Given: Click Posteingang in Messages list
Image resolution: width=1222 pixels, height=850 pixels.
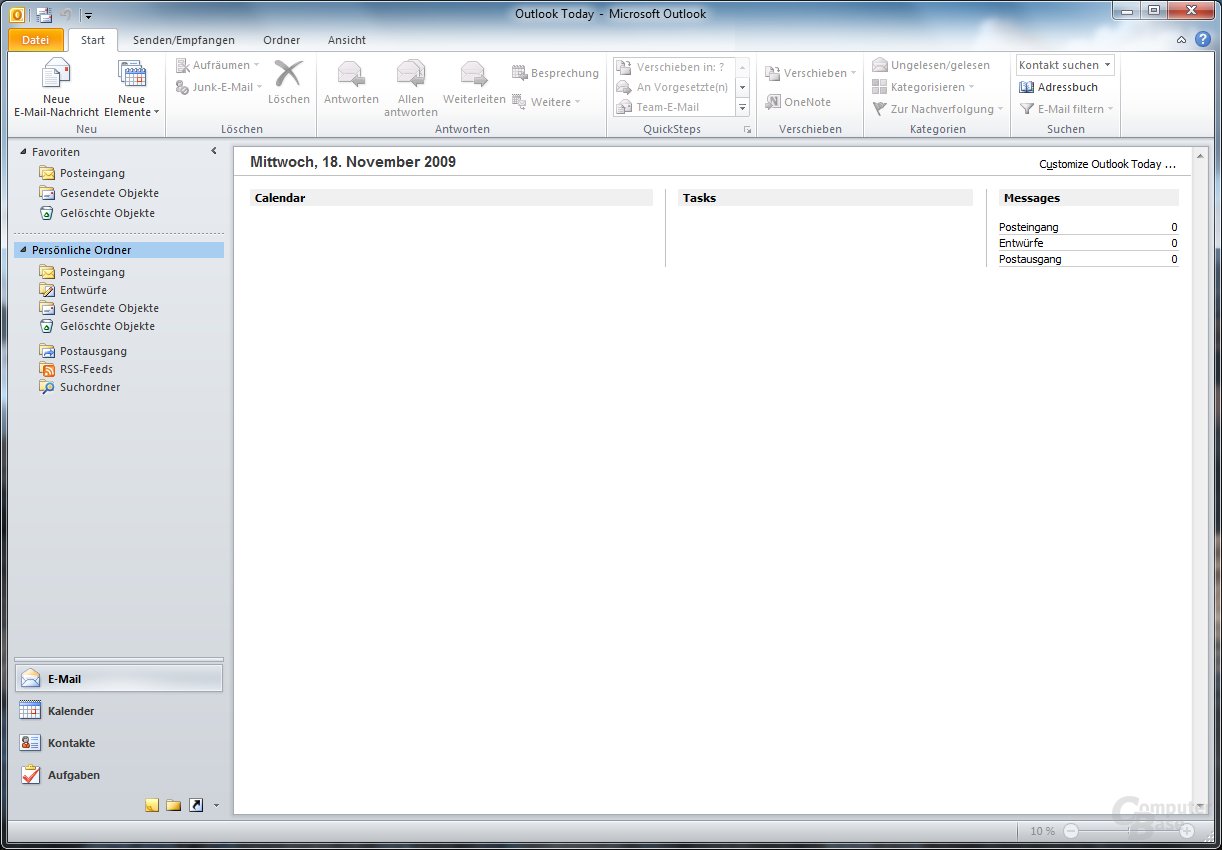Looking at the screenshot, I should click(x=1028, y=227).
